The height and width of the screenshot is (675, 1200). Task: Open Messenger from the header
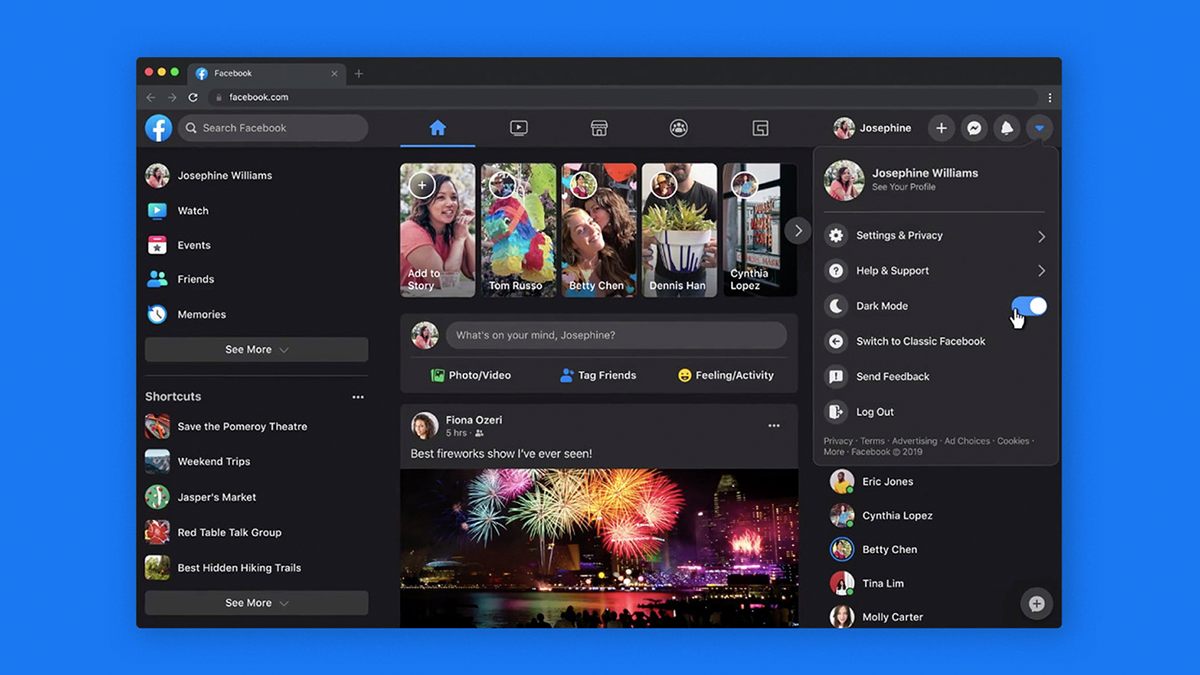[x=974, y=128]
